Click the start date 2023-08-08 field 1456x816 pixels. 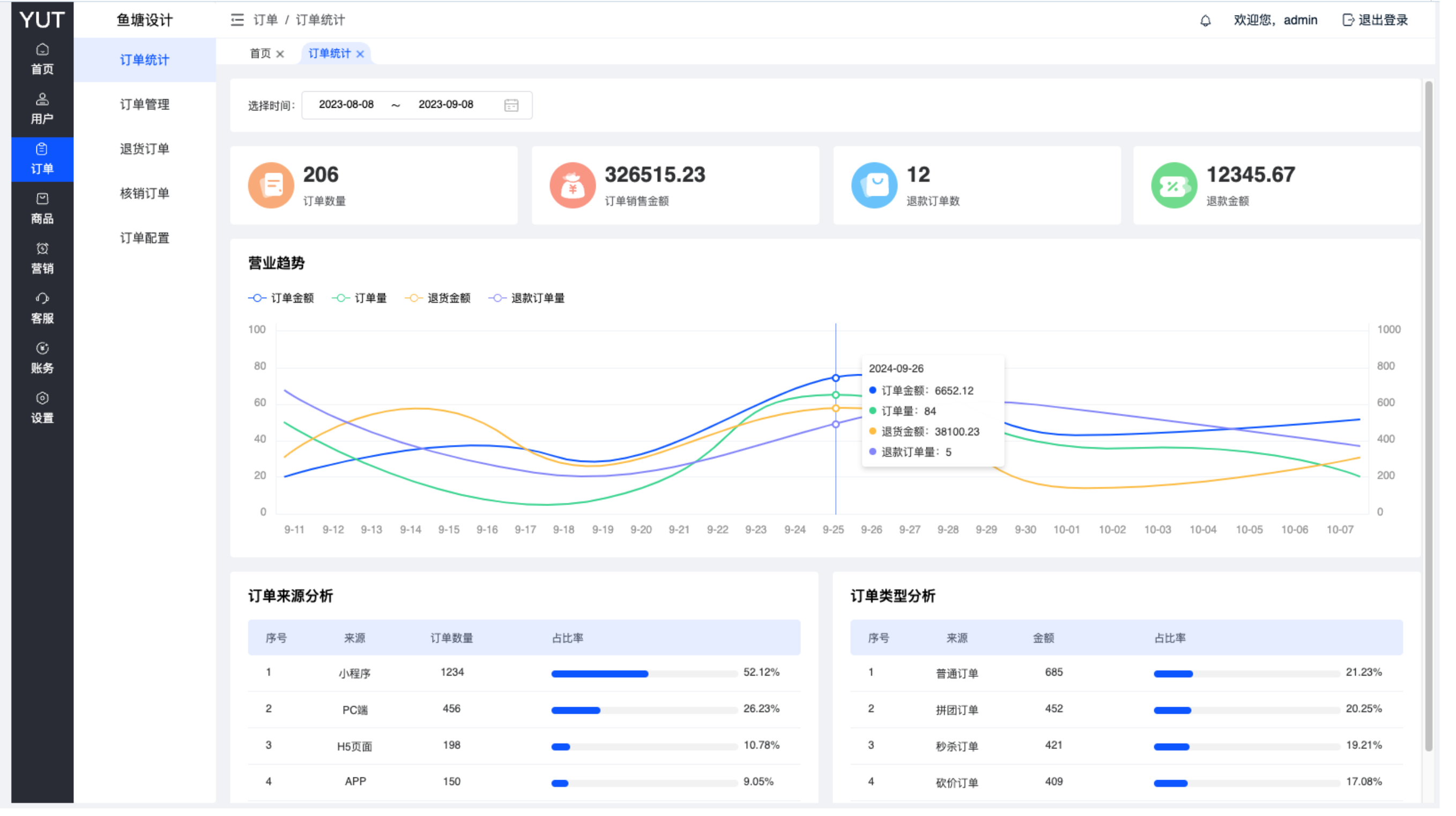pyautogui.click(x=346, y=105)
